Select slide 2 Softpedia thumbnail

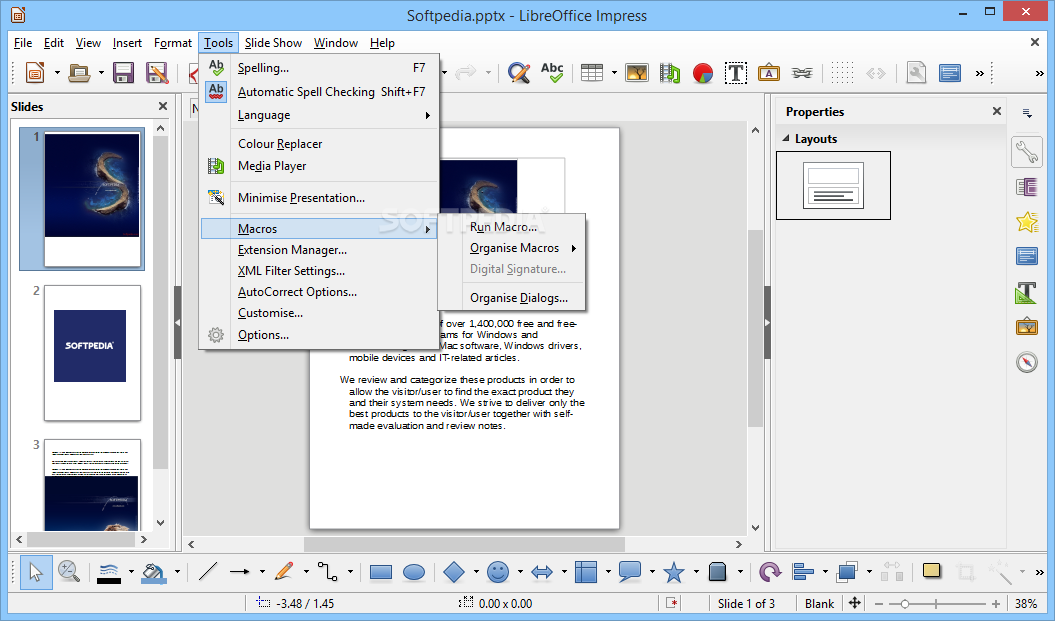point(92,353)
